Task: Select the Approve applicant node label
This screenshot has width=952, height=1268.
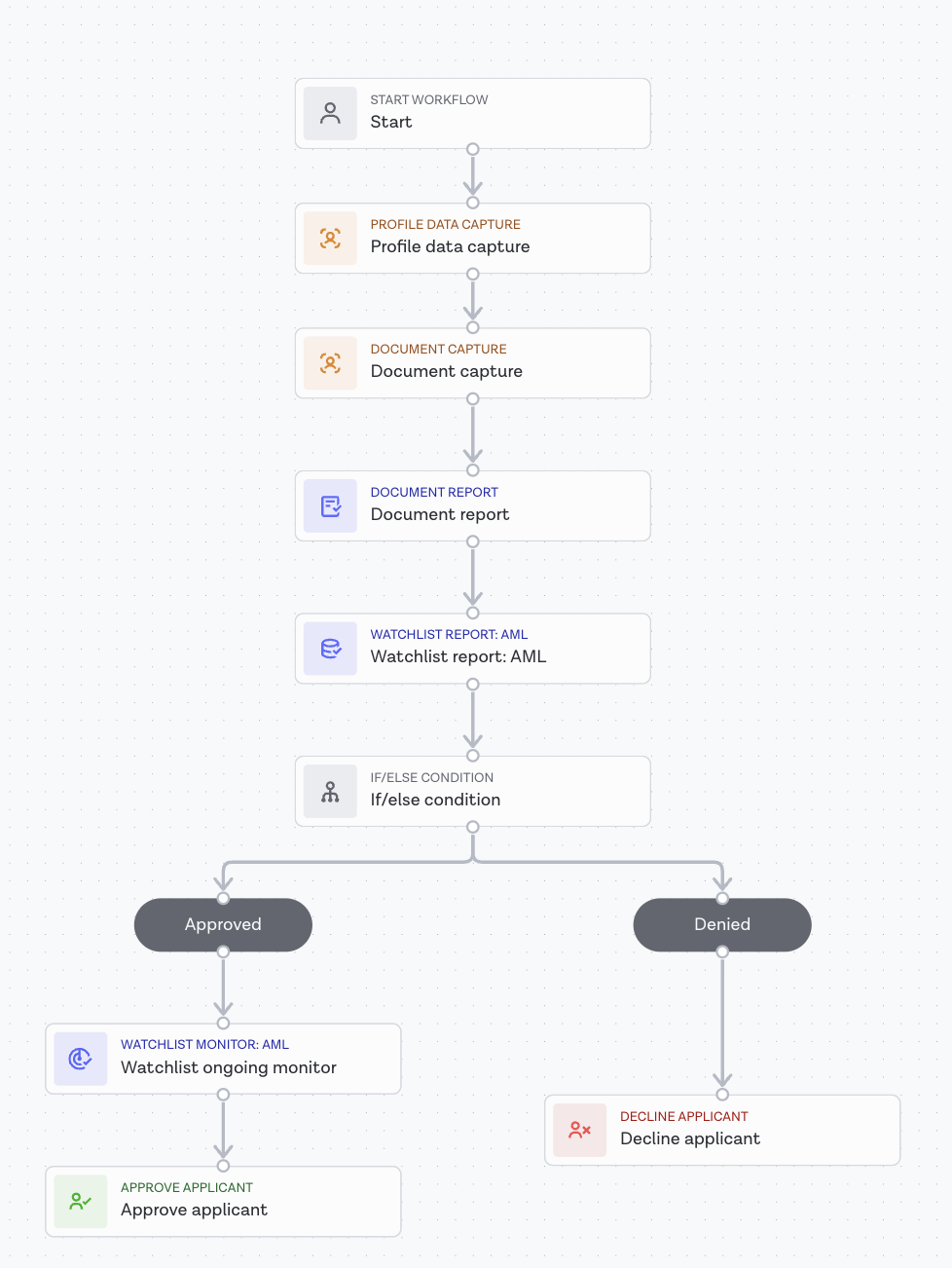Action: click(194, 1210)
